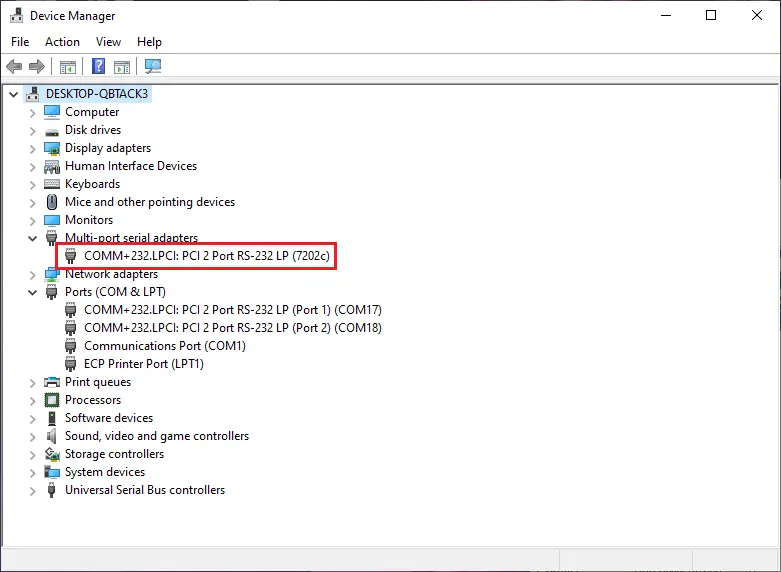Open the Action menu
781x572 pixels.
tap(62, 42)
